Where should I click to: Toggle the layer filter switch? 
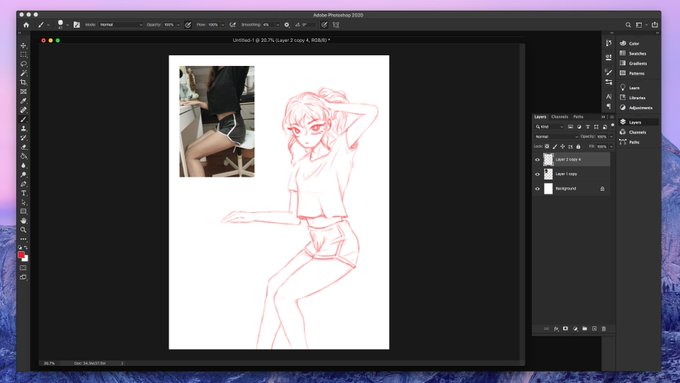612,125
